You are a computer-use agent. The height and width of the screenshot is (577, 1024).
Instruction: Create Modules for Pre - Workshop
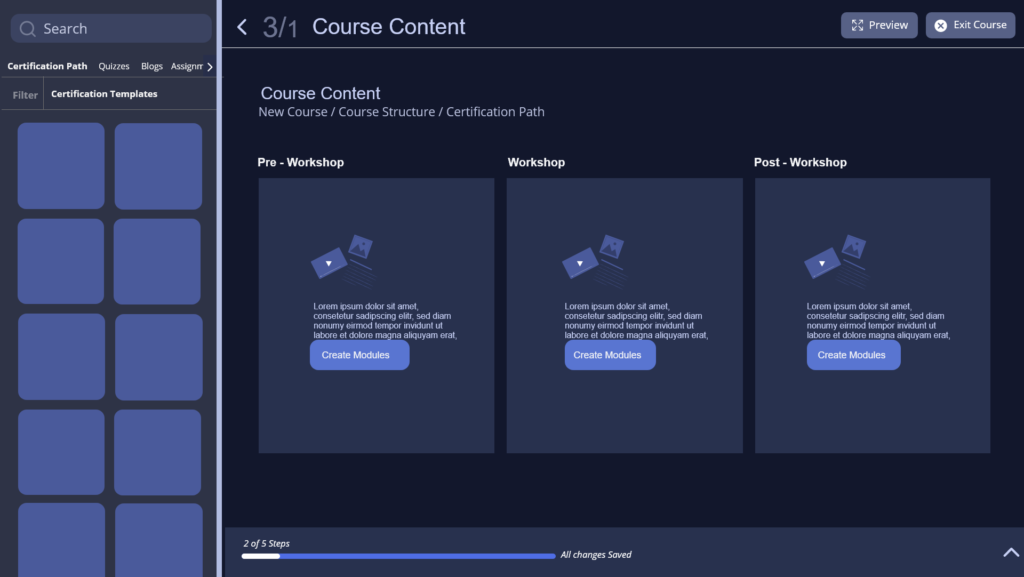359,355
